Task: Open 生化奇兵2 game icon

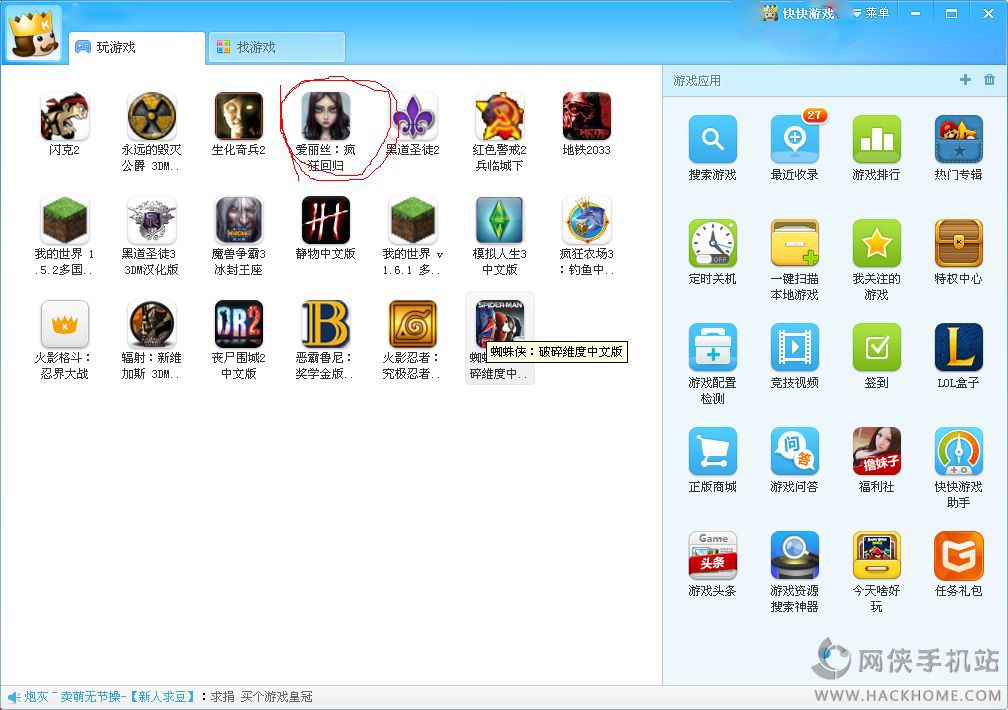Action: tap(238, 116)
